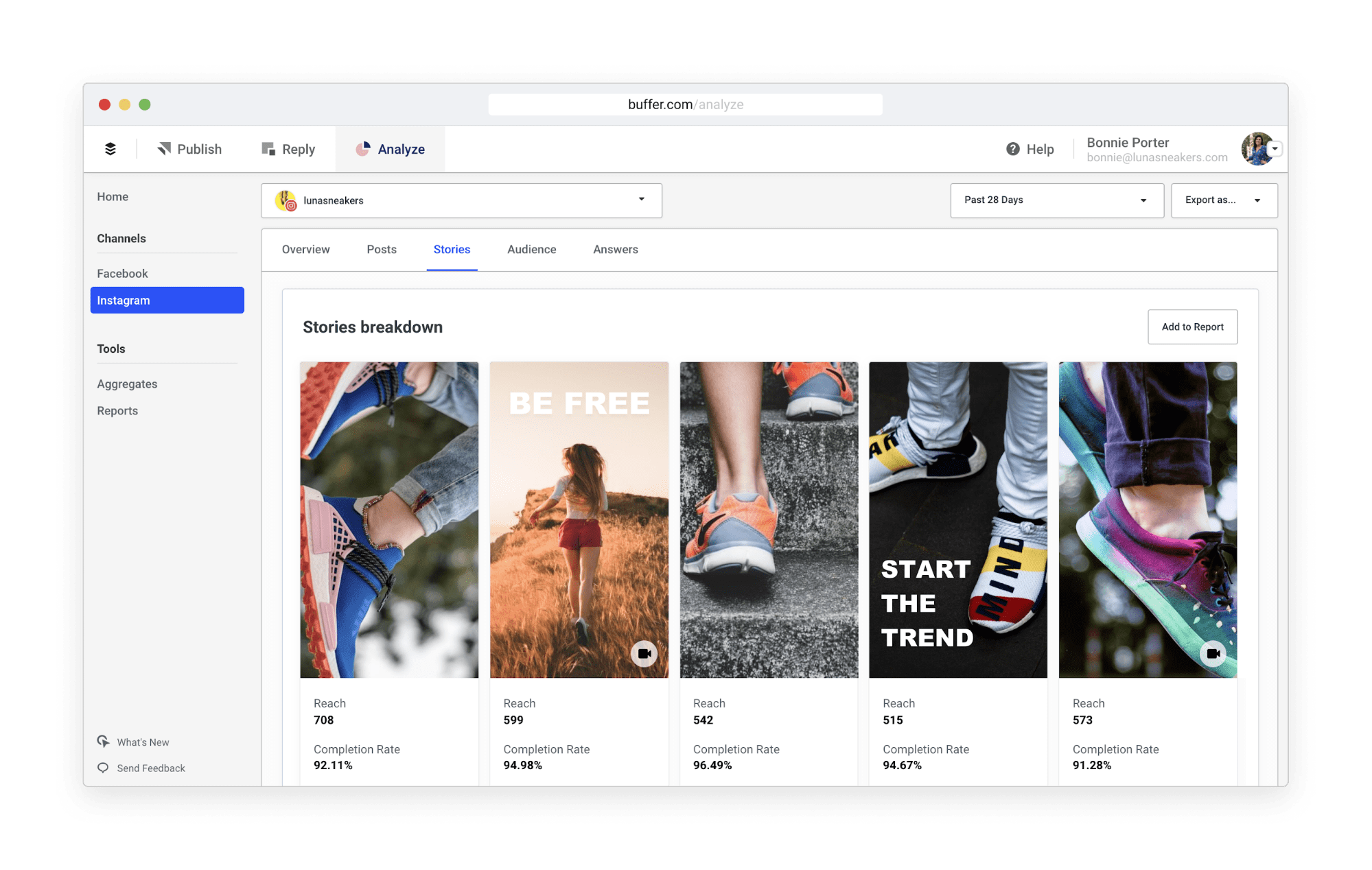
Task: Click the Analyze pie chart icon
Action: (x=363, y=149)
